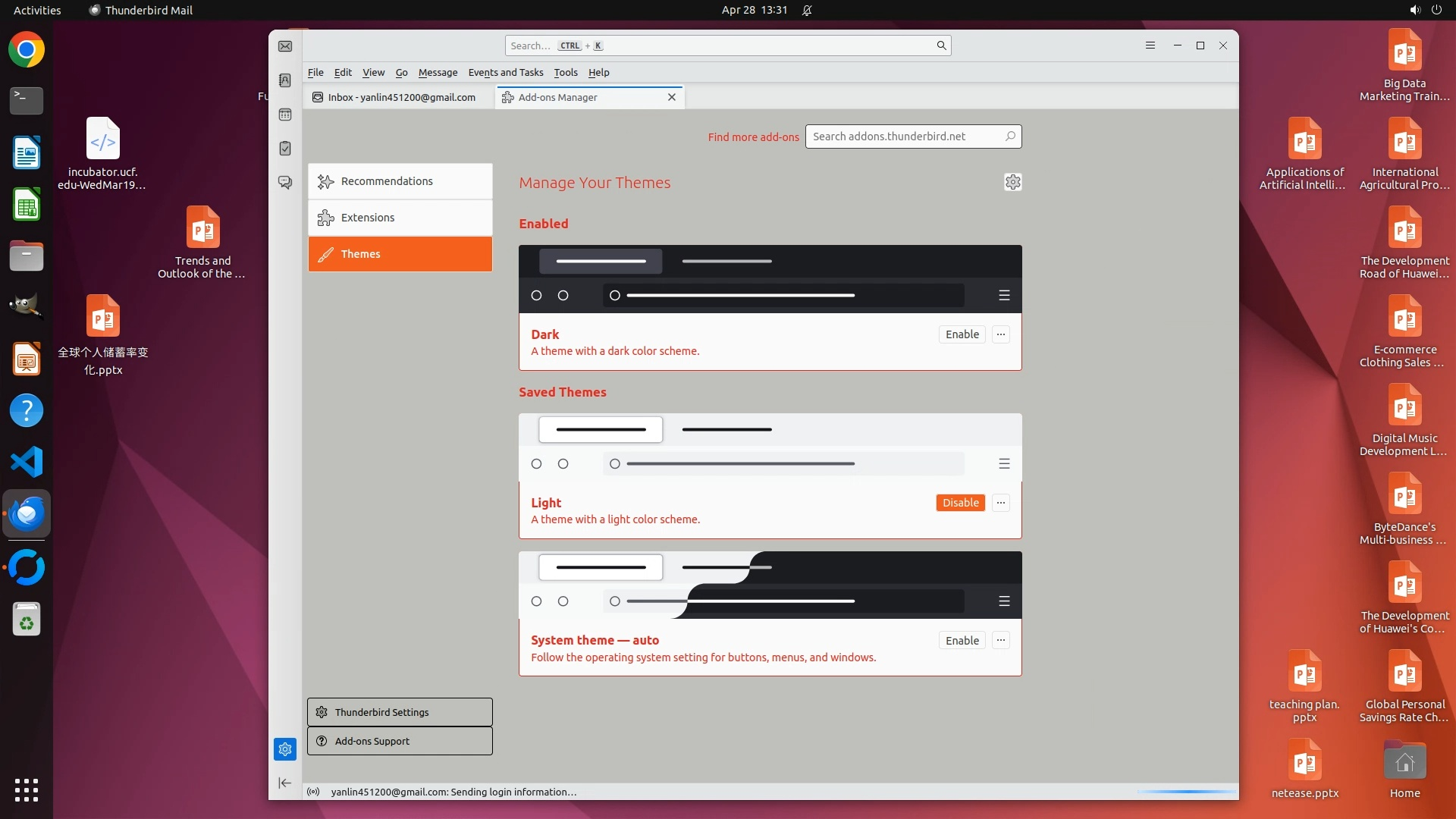
Task: Open more options for Light theme
Action: coord(1001,503)
